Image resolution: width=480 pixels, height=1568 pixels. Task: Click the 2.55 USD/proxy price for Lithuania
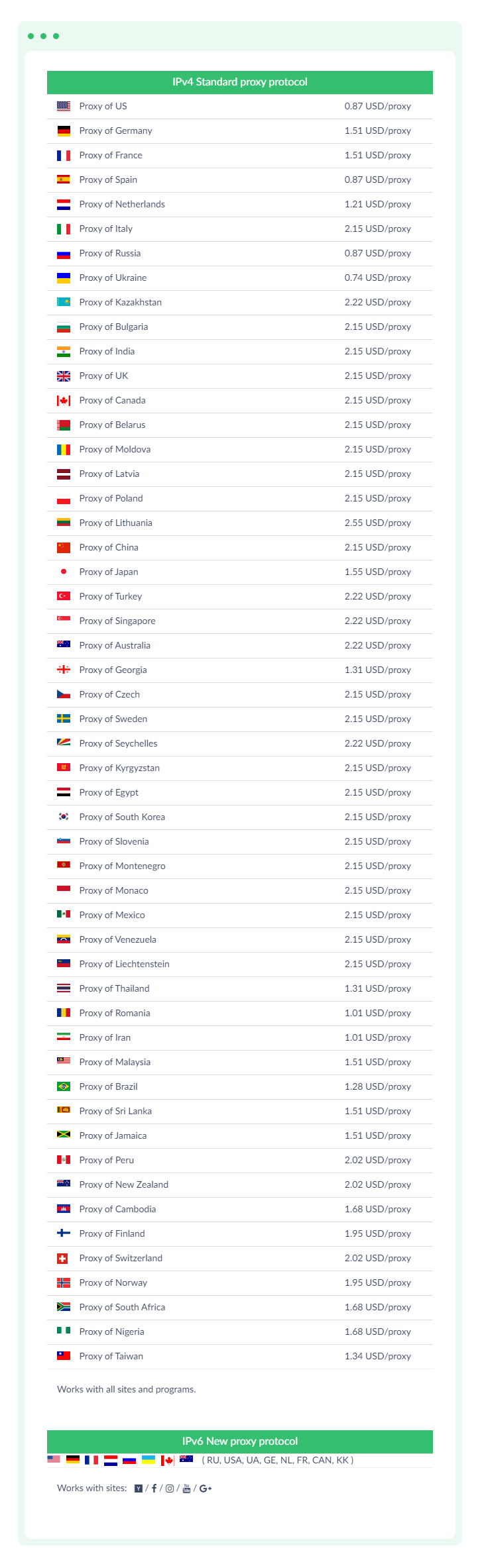point(377,523)
